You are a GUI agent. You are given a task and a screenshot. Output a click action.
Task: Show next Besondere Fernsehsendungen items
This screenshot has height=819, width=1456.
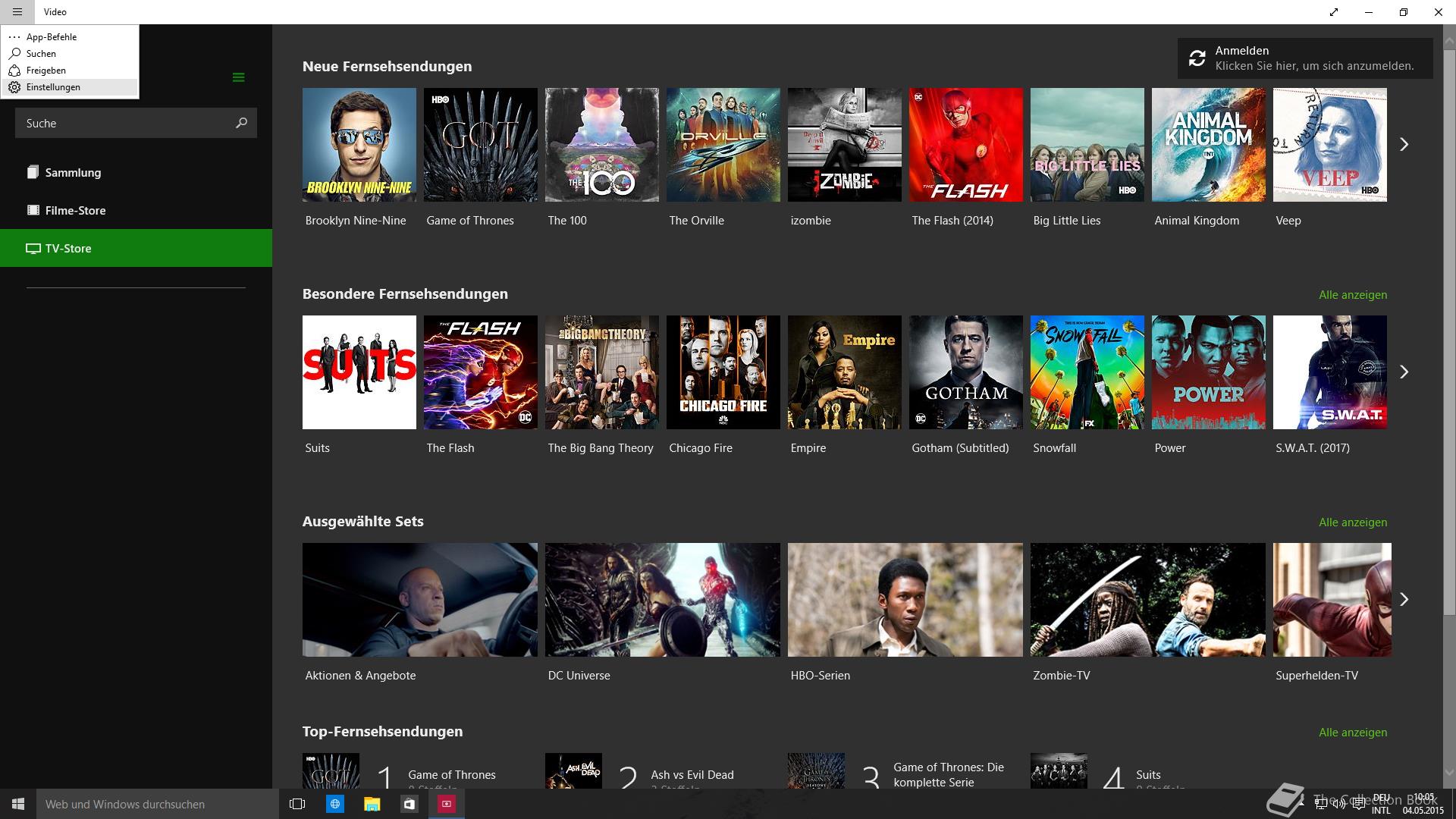click(1404, 372)
